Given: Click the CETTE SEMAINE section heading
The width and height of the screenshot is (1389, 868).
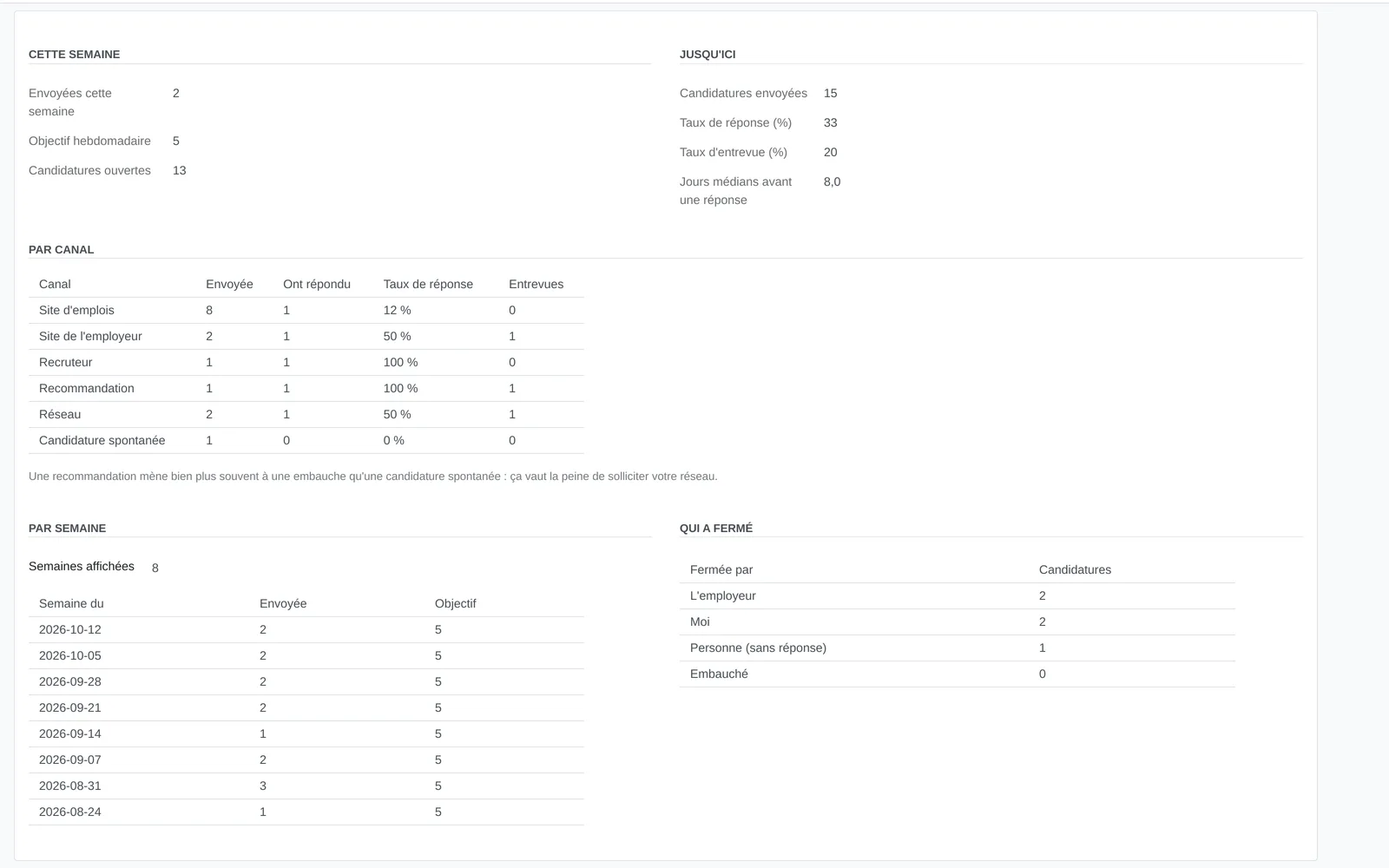Looking at the screenshot, I should [x=75, y=54].
